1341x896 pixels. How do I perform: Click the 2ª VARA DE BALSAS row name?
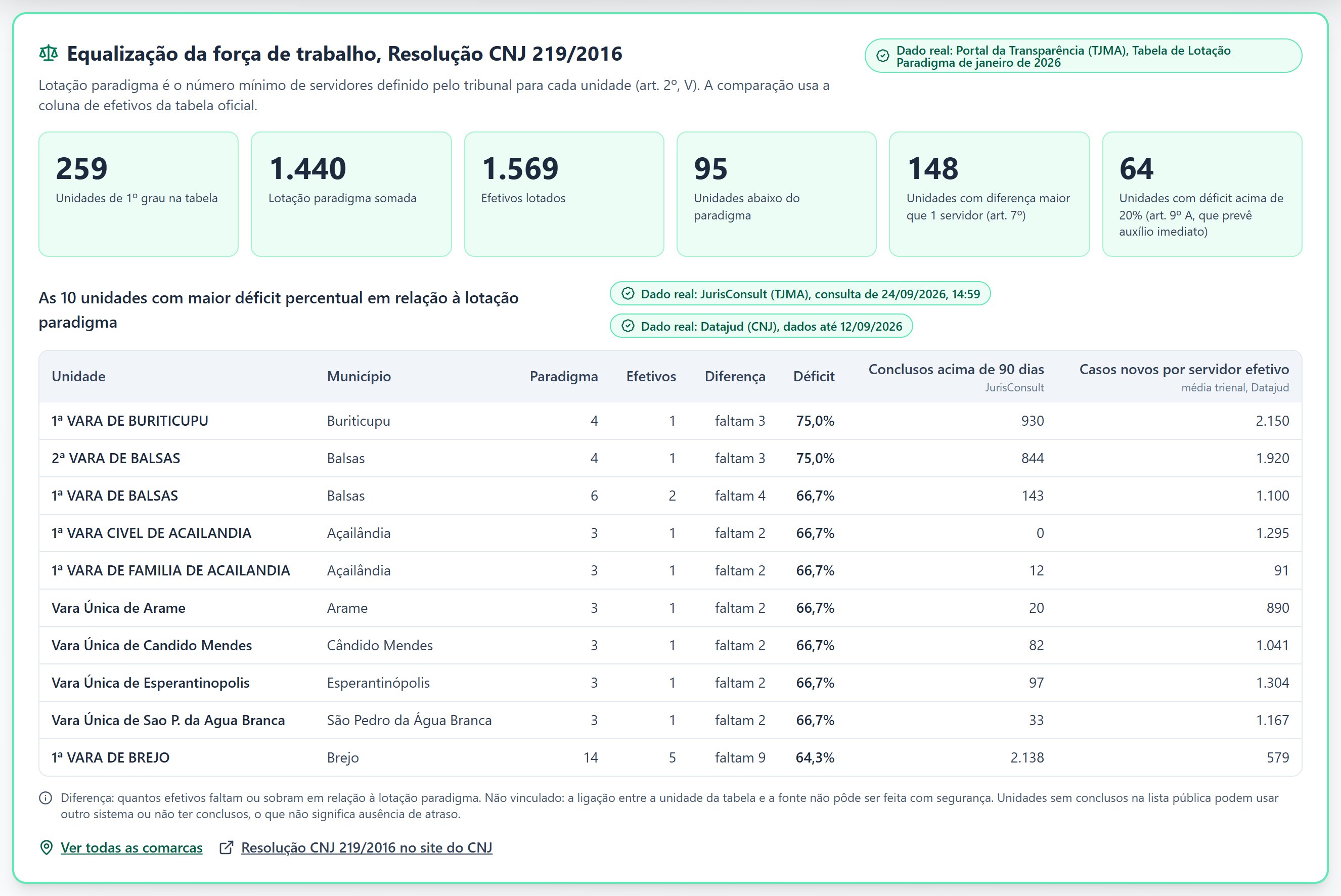(116, 458)
